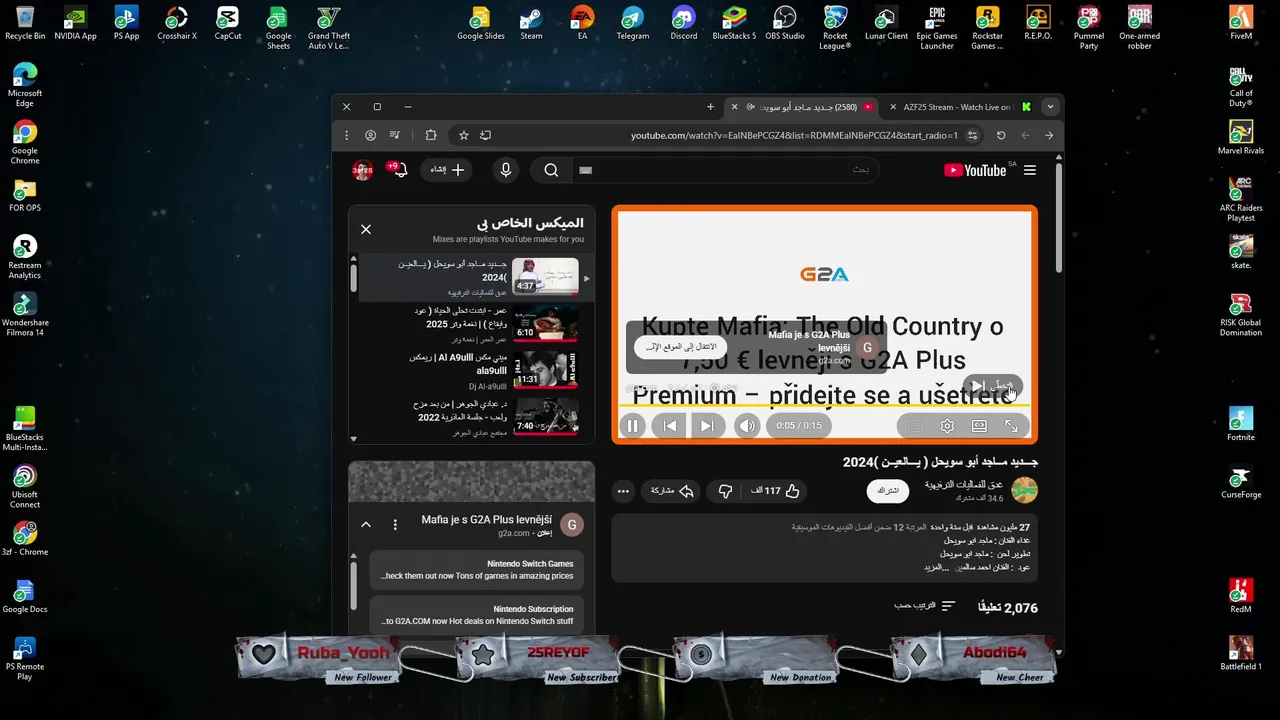Image resolution: width=1280 pixels, height=720 pixels.
Task: Bookmark this page with the star
Action: 464,135
